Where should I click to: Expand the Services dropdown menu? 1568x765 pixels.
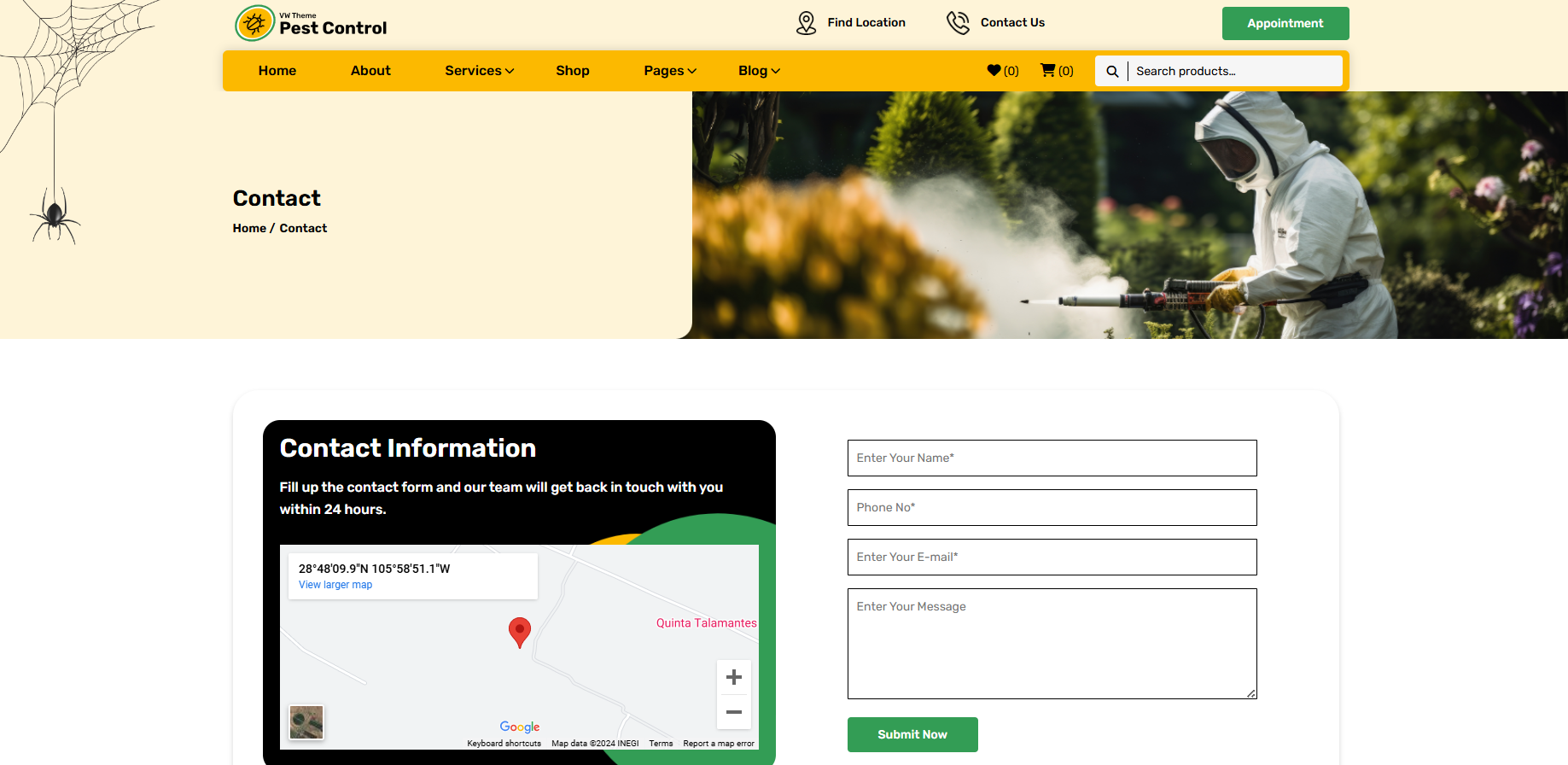[479, 71]
